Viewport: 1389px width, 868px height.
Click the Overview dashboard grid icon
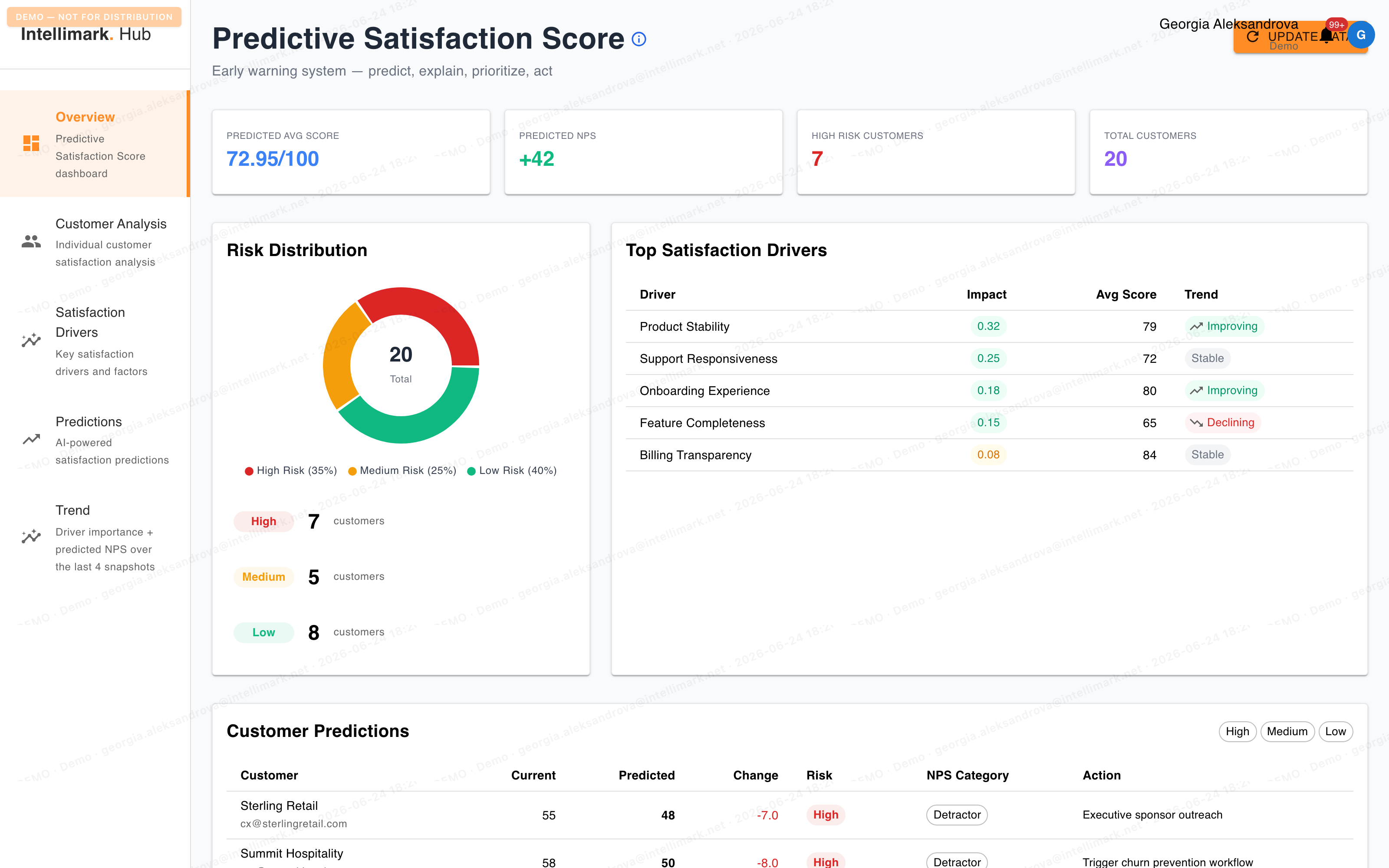tap(31, 143)
